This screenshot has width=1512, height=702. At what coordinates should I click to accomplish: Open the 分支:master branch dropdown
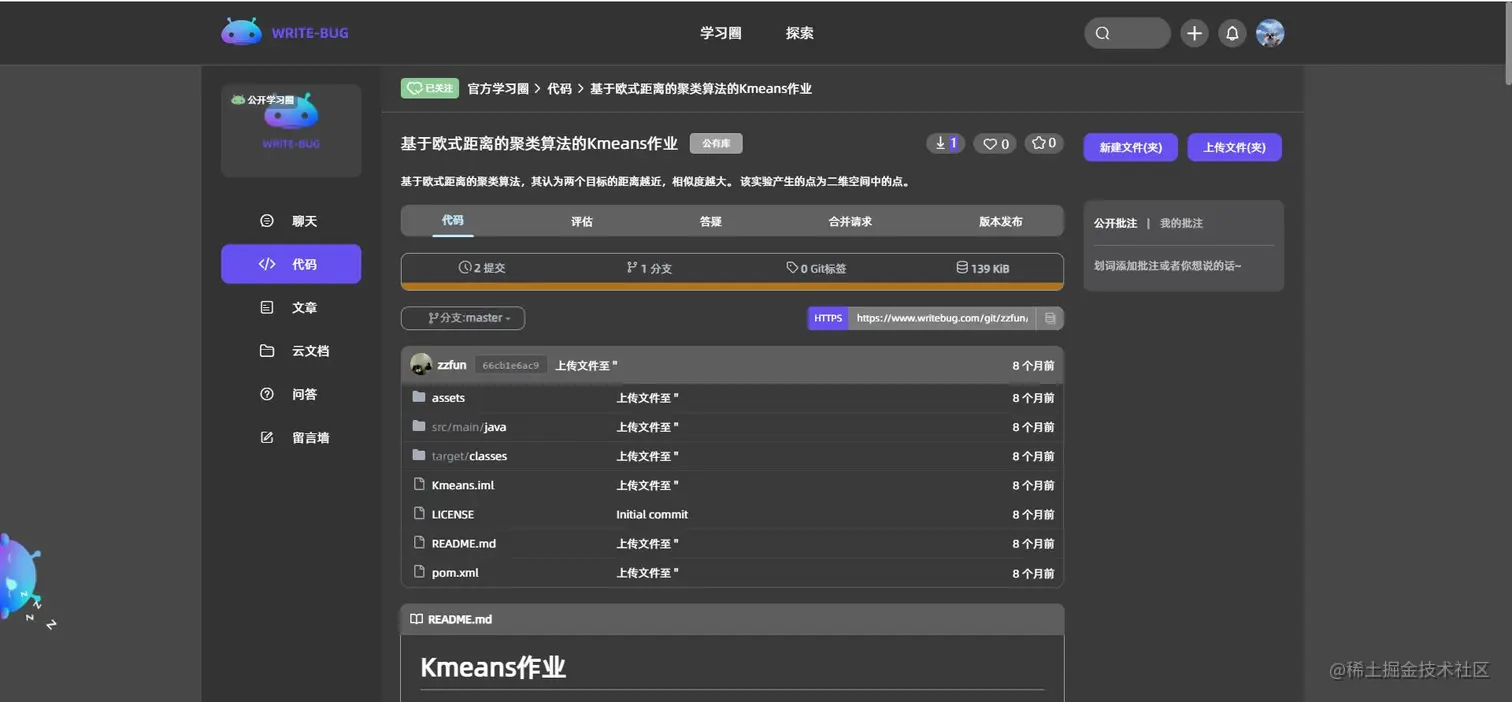coord(463,318)
